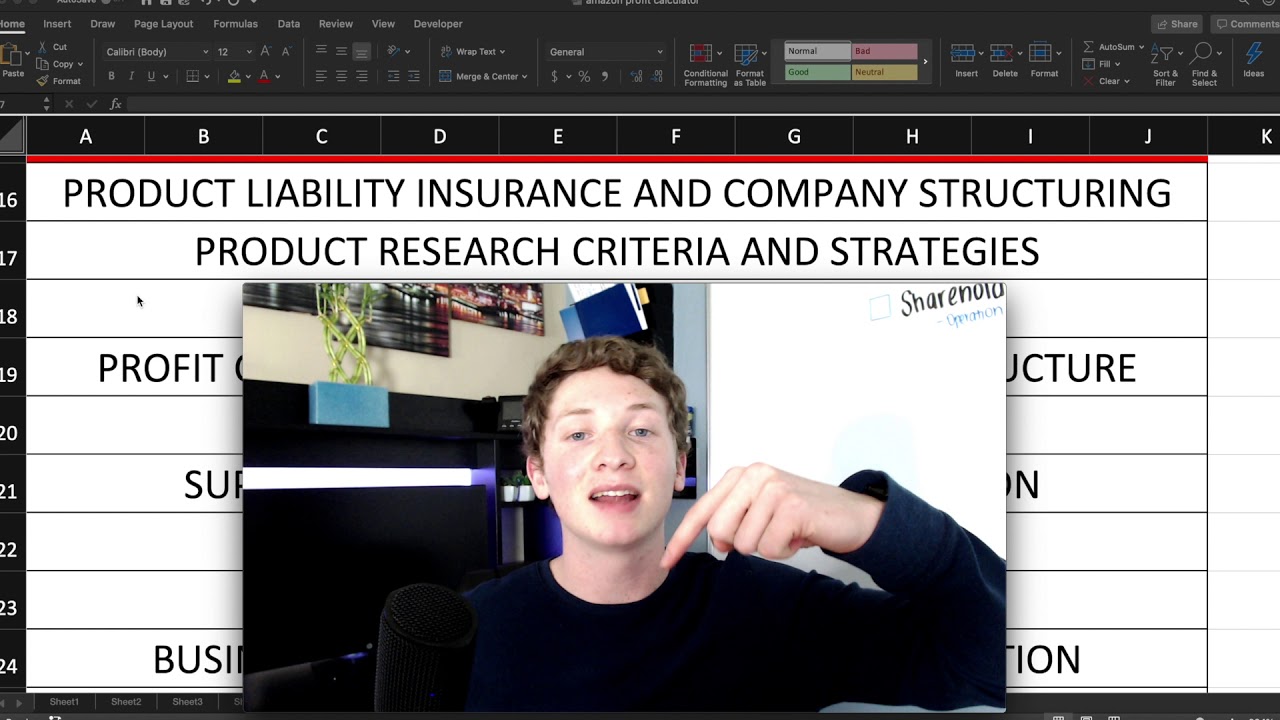The image size is (1280, 720).
Task: Toggle Underline formatting
Action: (151, 76)
